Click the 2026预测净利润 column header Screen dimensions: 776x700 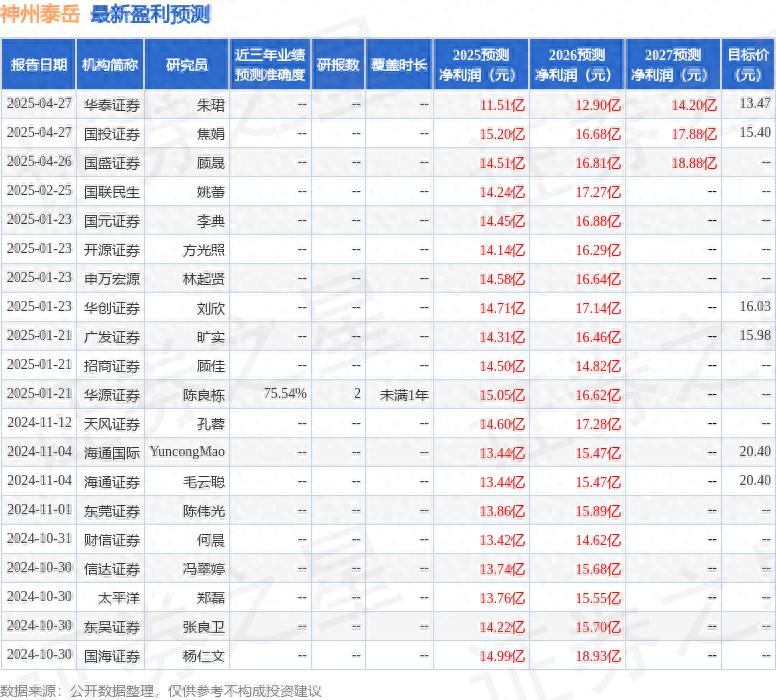577,64
